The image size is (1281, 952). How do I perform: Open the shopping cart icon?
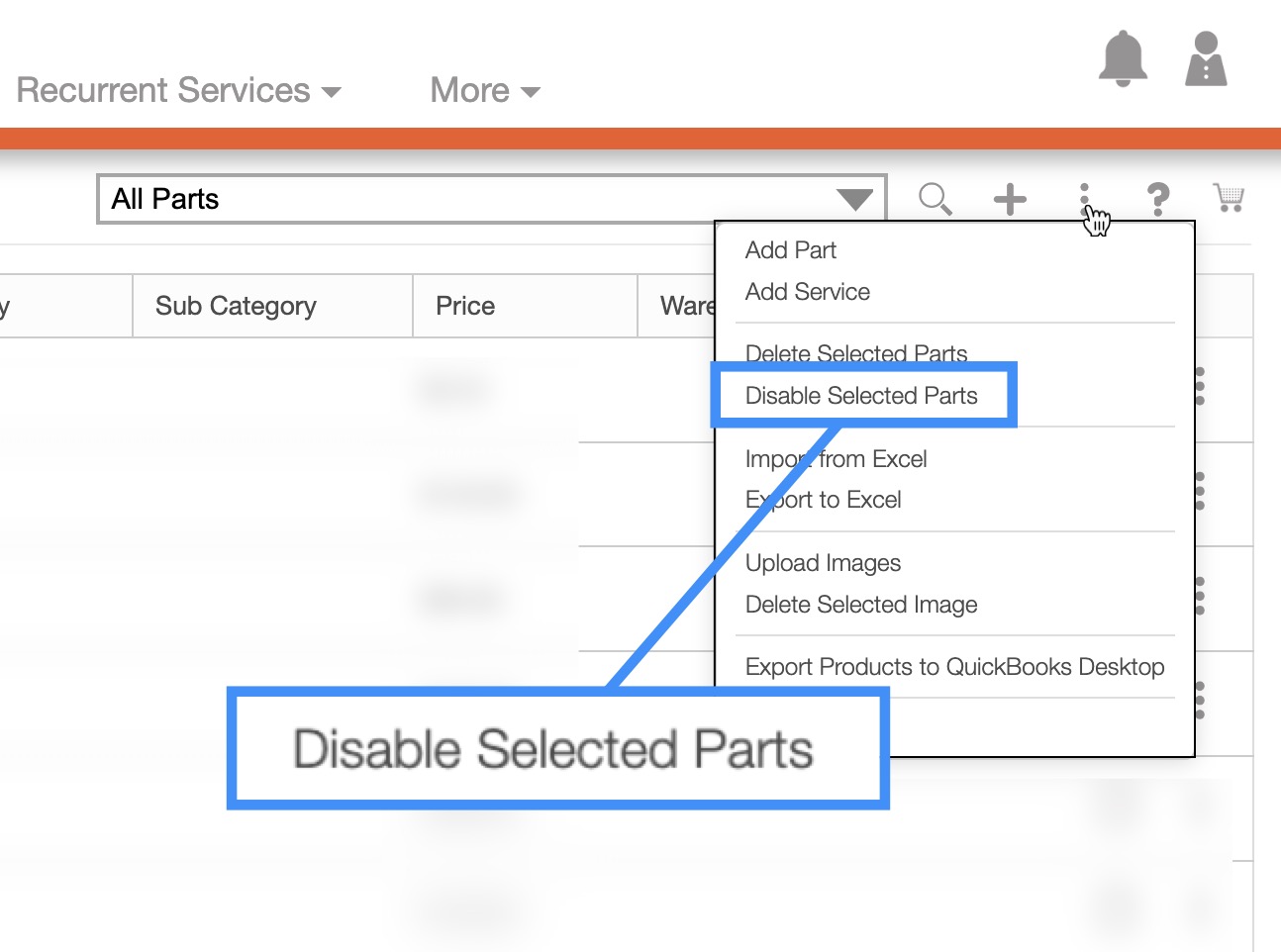pyautogui.click(x=1229, y=198)
